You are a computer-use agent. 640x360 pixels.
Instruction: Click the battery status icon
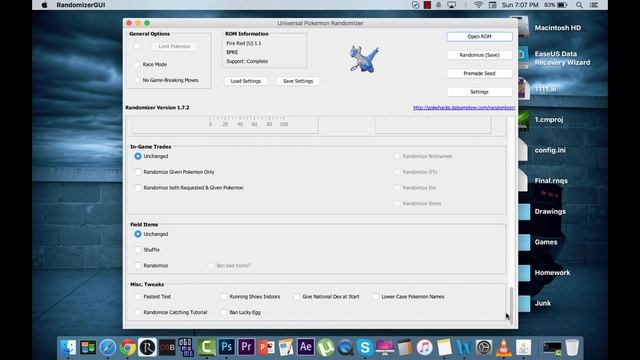click(562, 5)
